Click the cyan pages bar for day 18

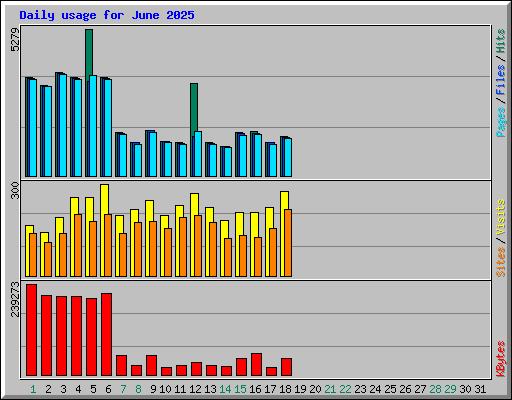tap(288, 157)
